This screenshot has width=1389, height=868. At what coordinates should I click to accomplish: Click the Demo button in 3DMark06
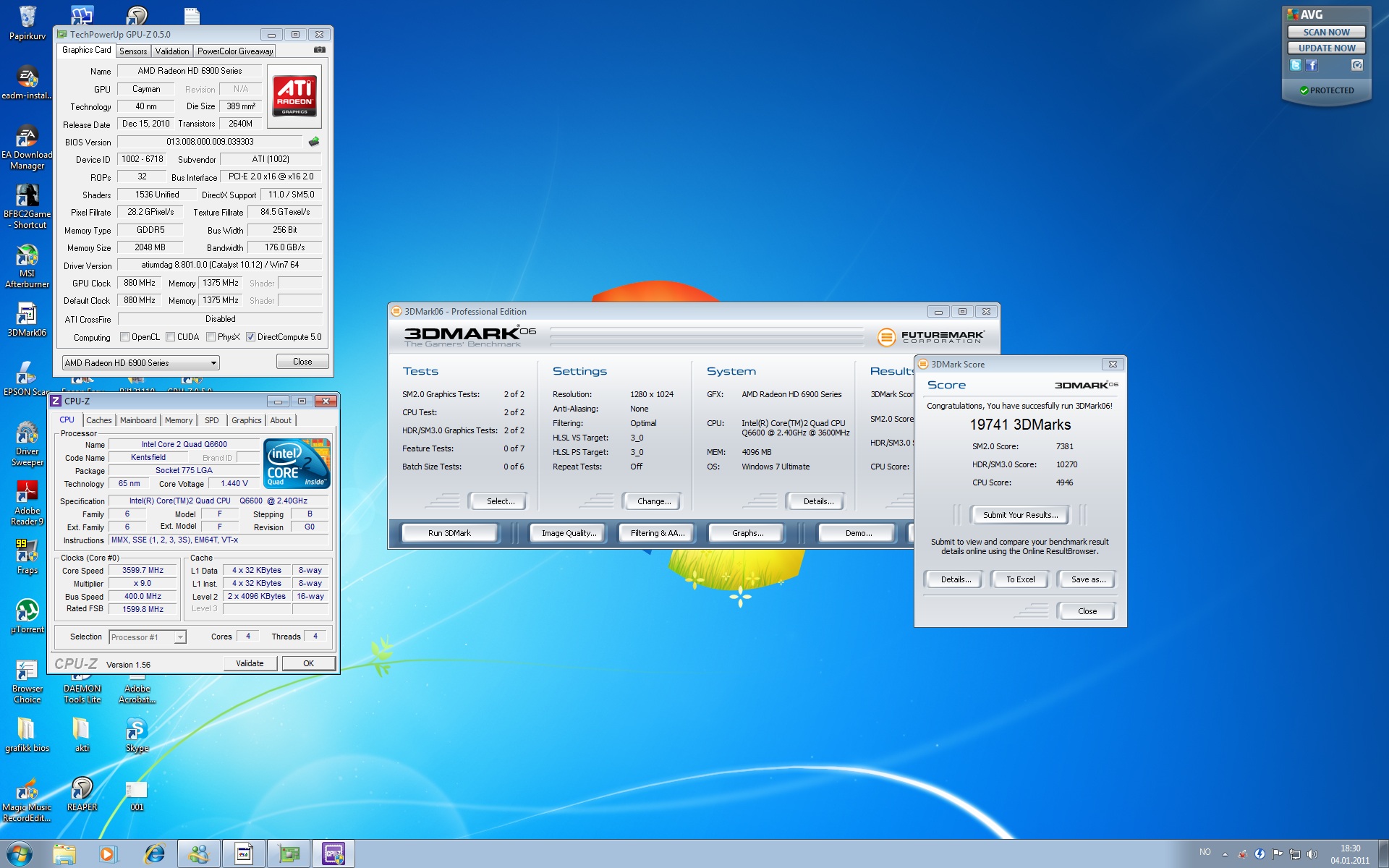[x=859, y=533]
